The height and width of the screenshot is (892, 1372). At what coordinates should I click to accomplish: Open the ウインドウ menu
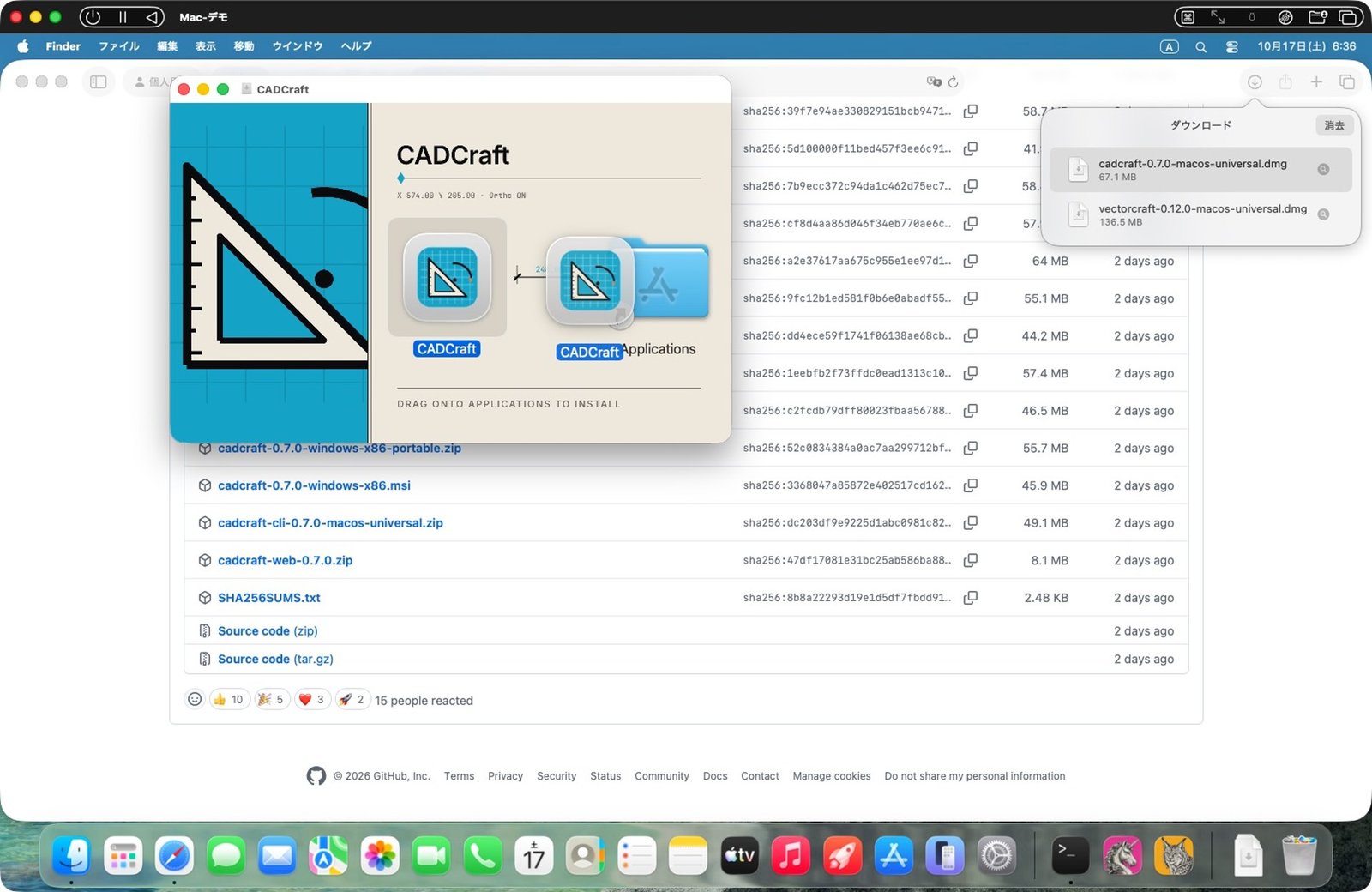point(297,46)
